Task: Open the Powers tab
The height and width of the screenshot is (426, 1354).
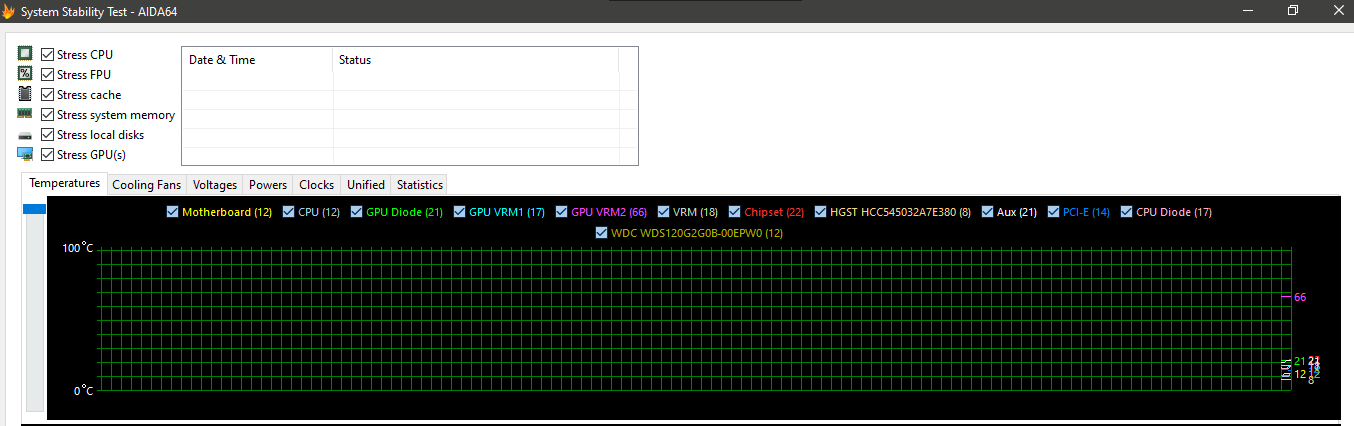Action: pyautogui.click(x=268, y=185)
